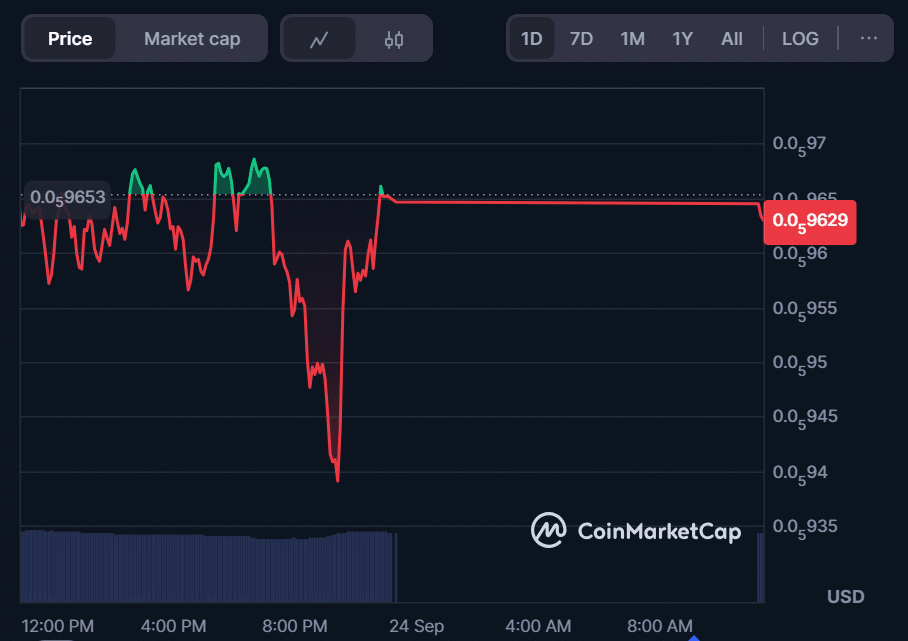Set time range to 1D

pos(532,39)
